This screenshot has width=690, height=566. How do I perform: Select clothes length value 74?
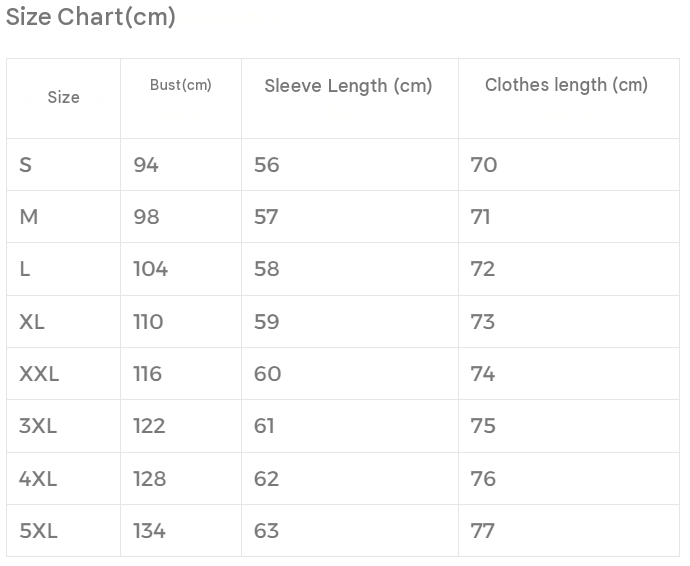click(483, 374)
